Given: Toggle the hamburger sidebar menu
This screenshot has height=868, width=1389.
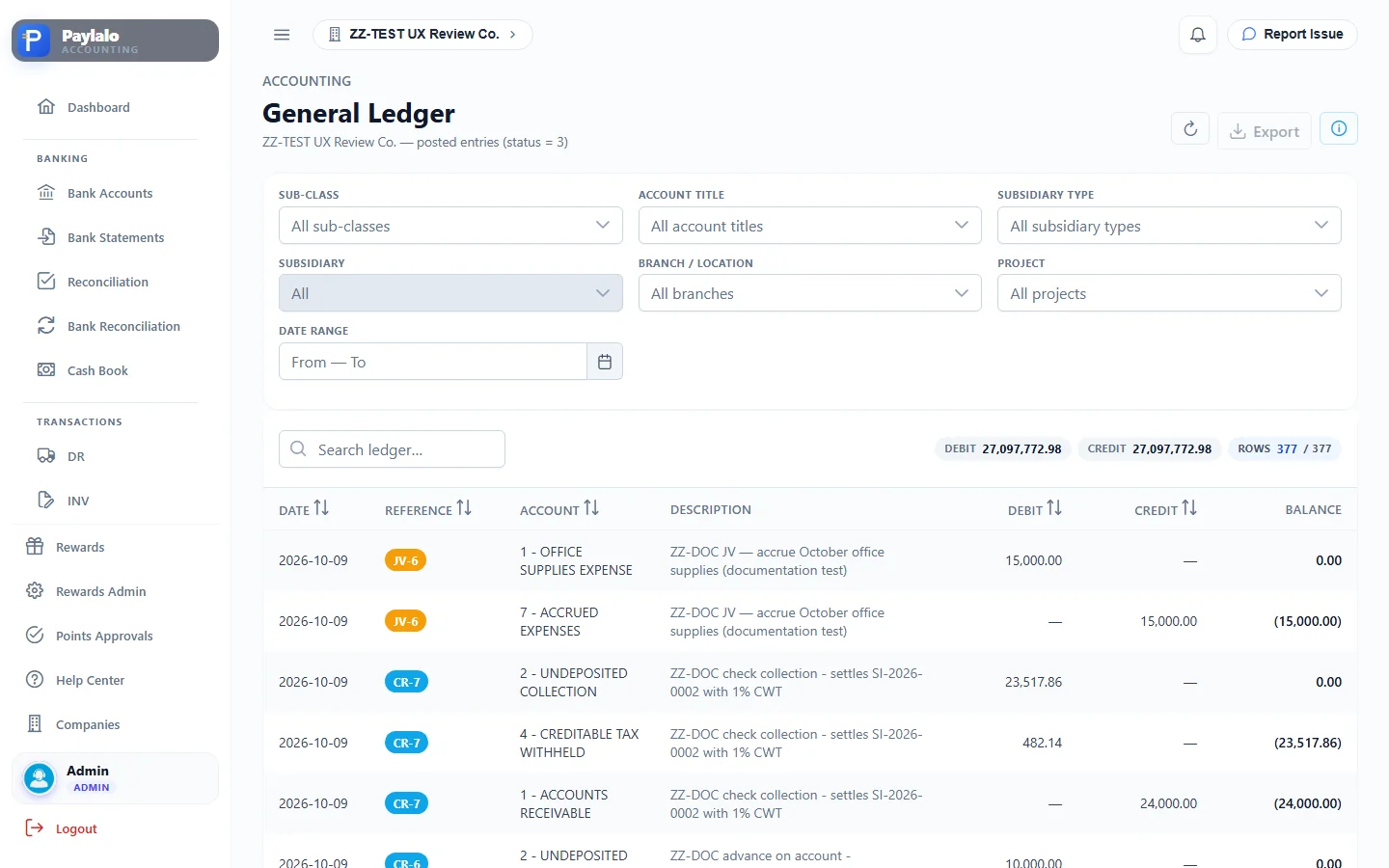Looking at the screenshot, I should (282, 35).
